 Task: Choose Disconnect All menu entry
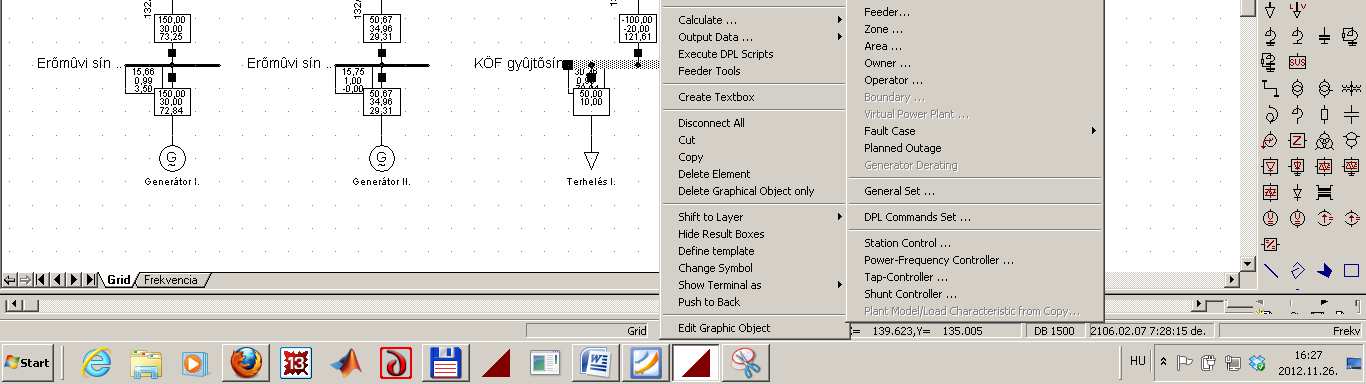755,123
